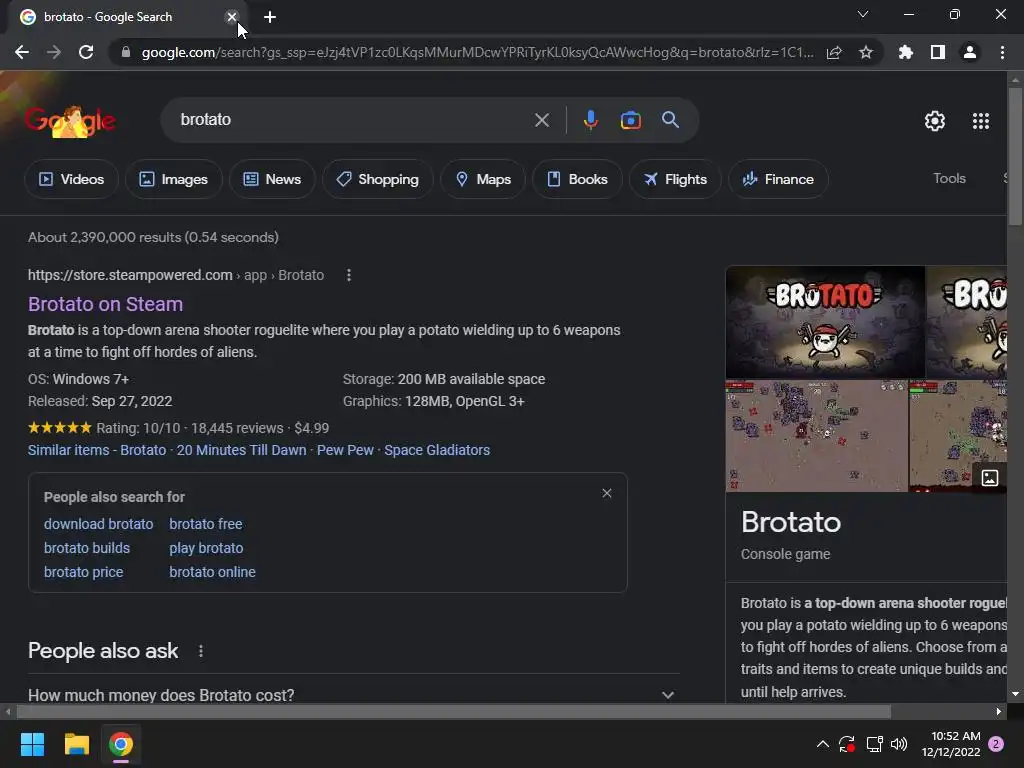
Task: Search by image with camera icon
Action: 630,120
